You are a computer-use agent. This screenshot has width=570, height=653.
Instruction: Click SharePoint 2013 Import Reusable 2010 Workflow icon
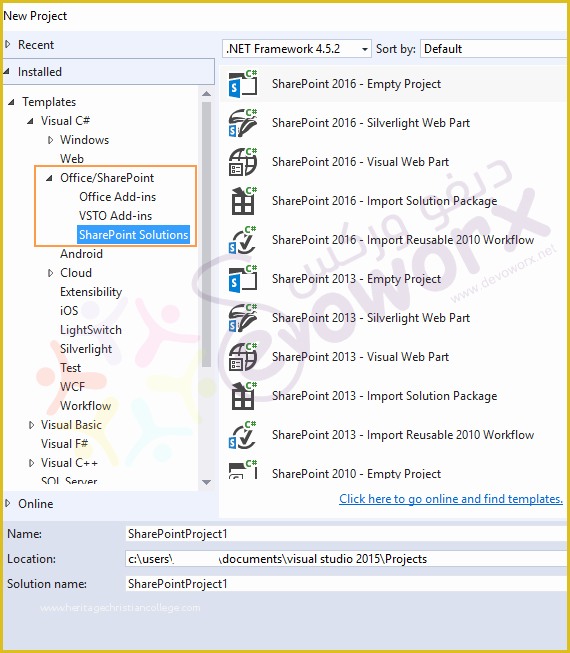tap(243, 435)
